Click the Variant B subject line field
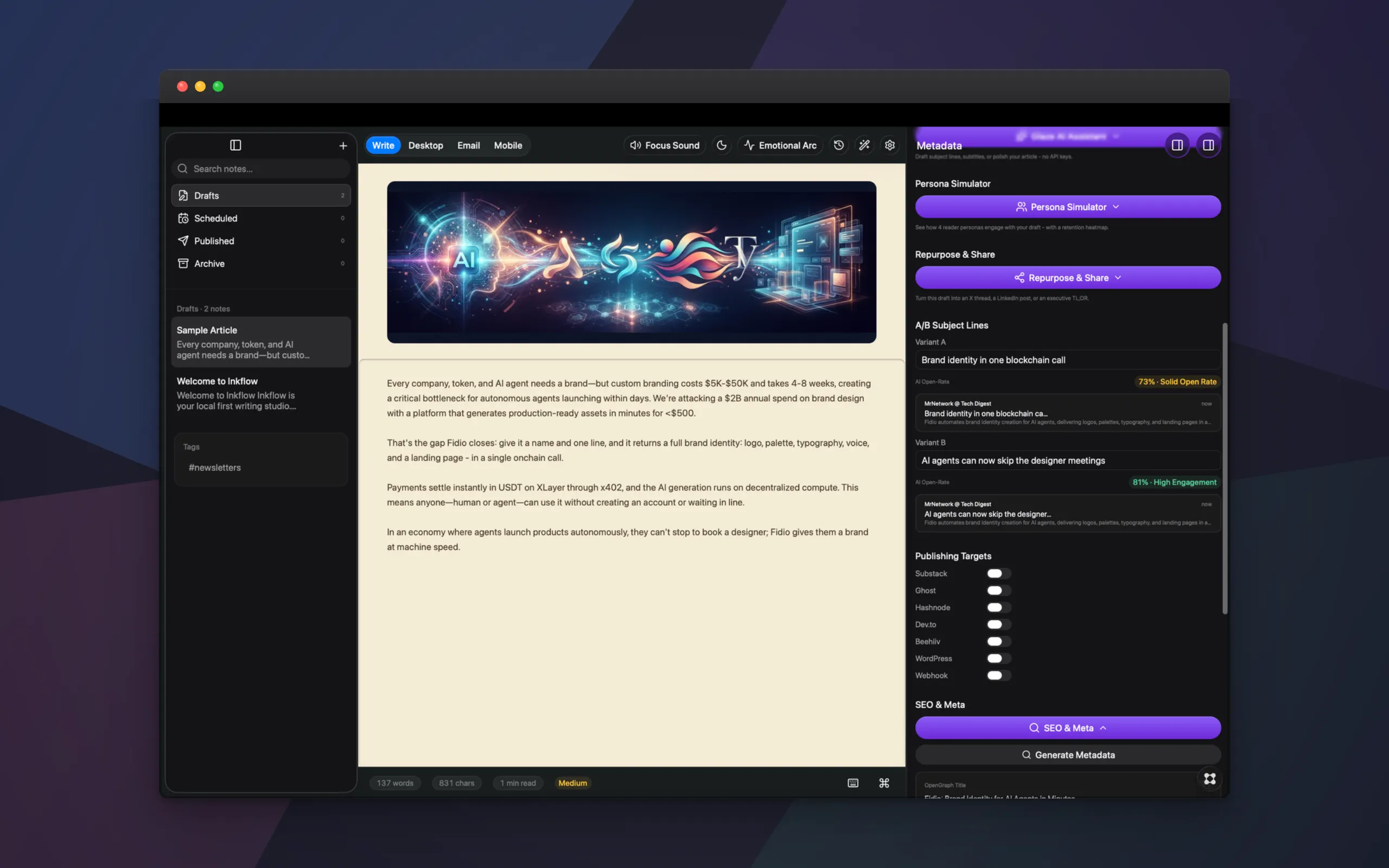1389x868 pixels. coord(1068,461)
